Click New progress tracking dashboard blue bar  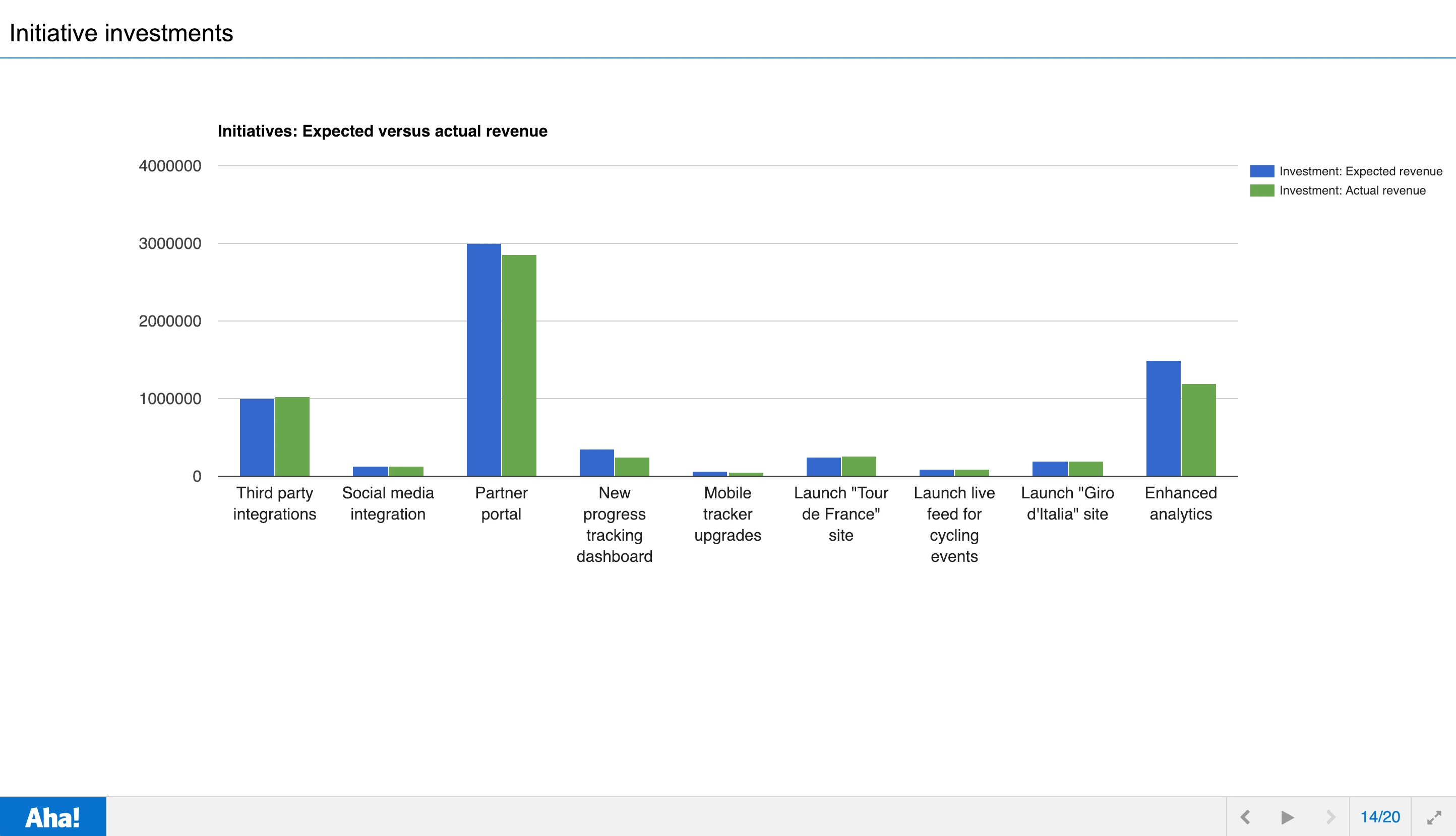pyautogui.click(x=596, y=462)
